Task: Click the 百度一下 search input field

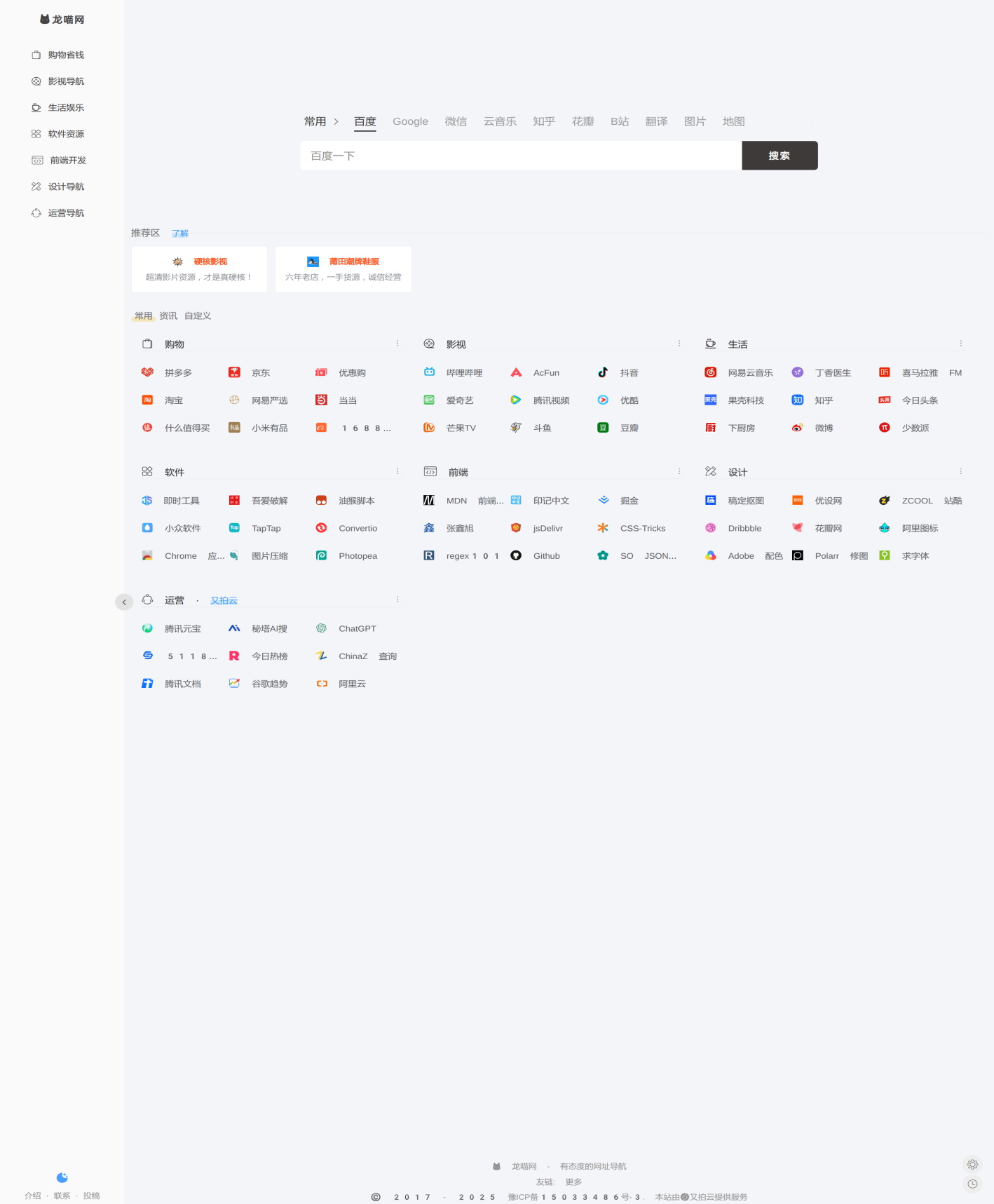Action: 520,156
